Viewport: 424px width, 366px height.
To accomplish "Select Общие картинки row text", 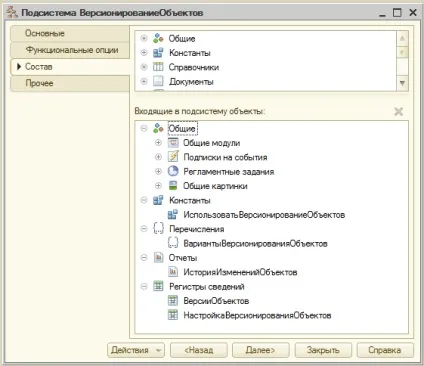I will pos(215,186).
